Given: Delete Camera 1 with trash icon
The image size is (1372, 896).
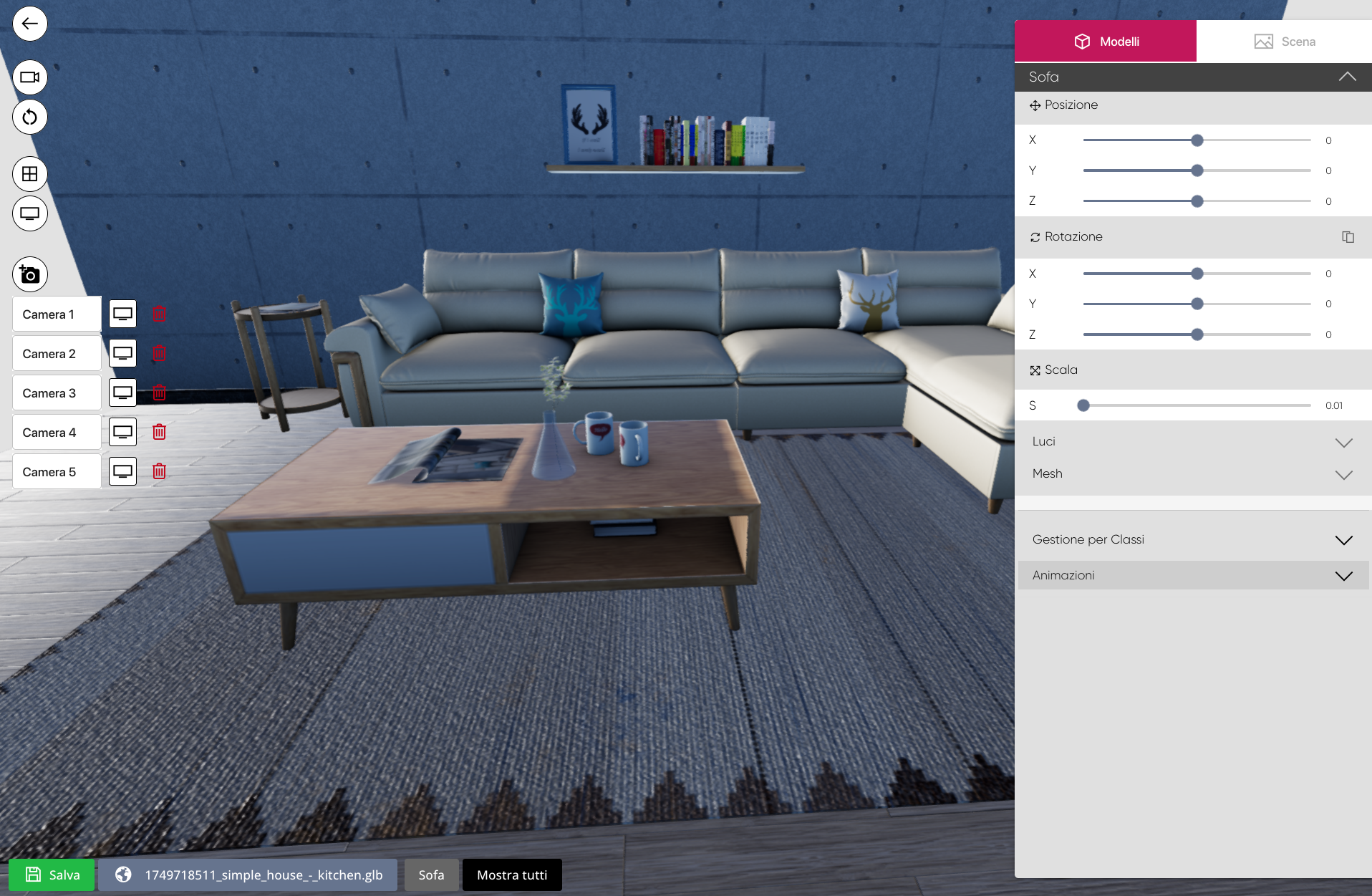Looking at the screenshot, I should 159,314.
